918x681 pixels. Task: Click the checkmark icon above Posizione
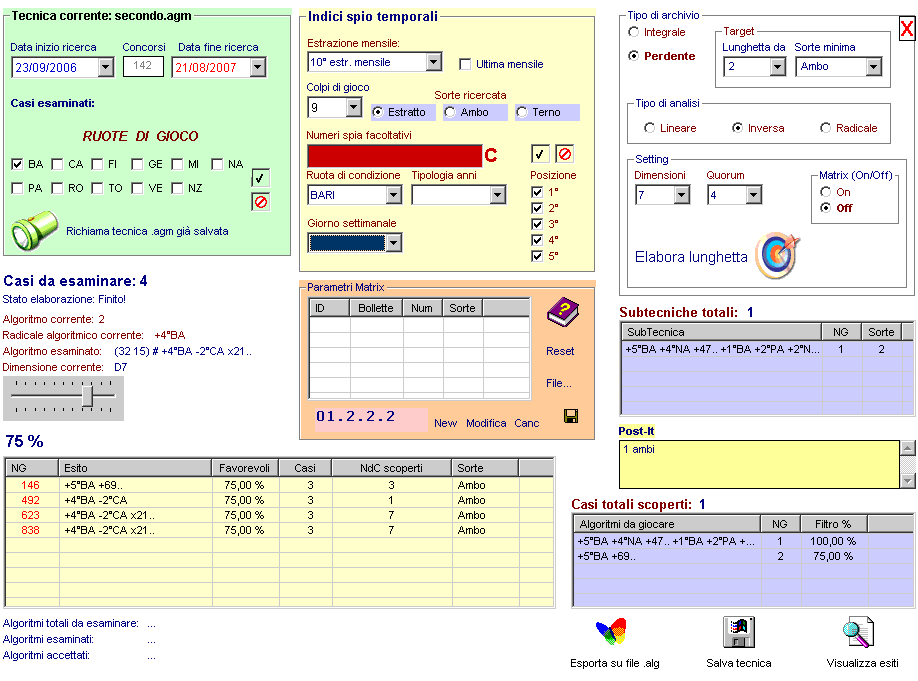click(540, 154)
